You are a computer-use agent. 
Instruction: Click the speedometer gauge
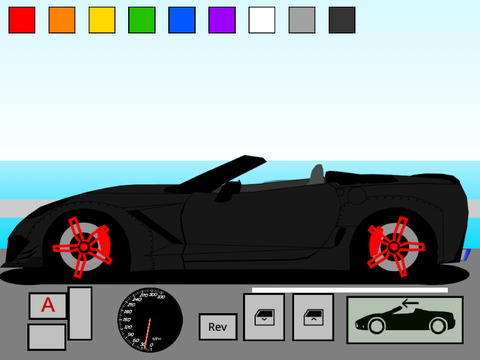tap(150, 320)
